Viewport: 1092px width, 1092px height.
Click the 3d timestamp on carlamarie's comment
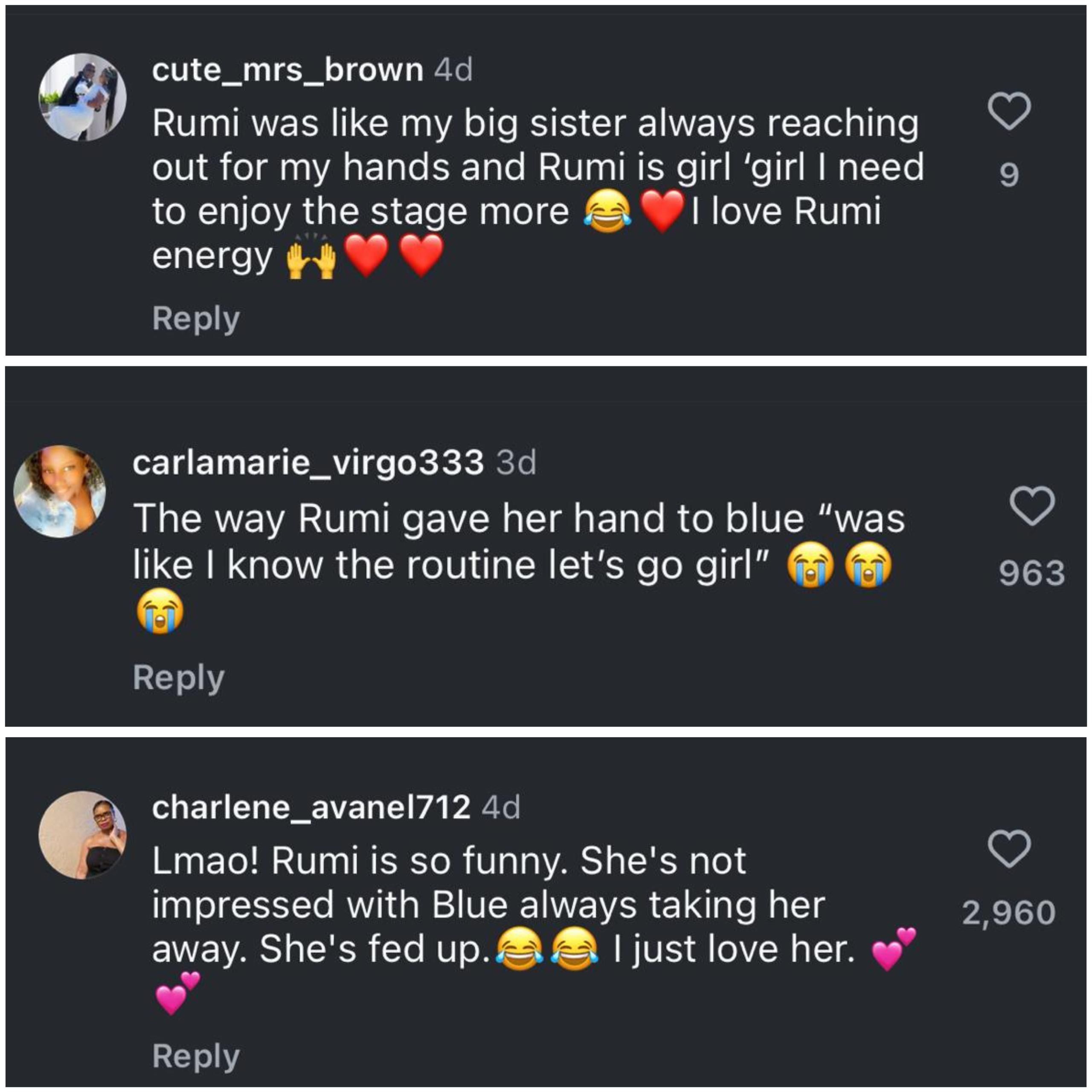[516, 462]
